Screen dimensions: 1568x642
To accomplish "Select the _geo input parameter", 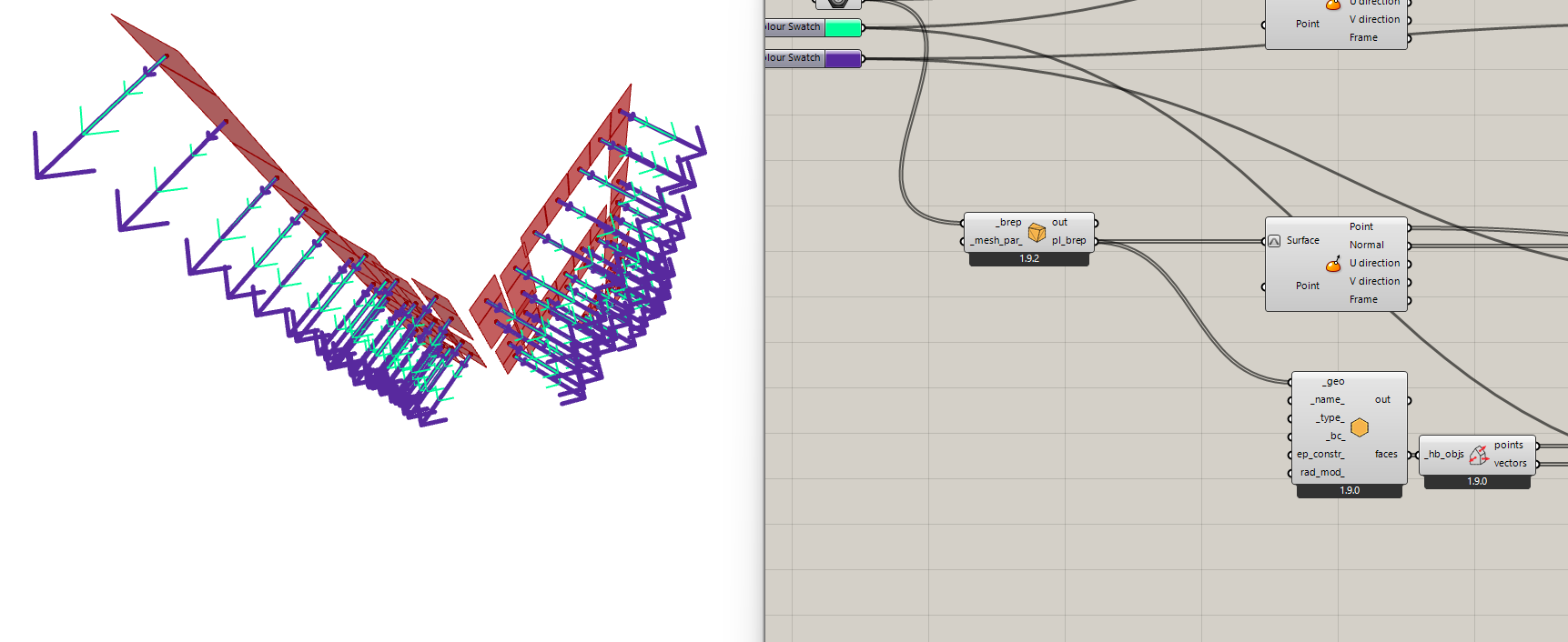I will point(1333,382).
